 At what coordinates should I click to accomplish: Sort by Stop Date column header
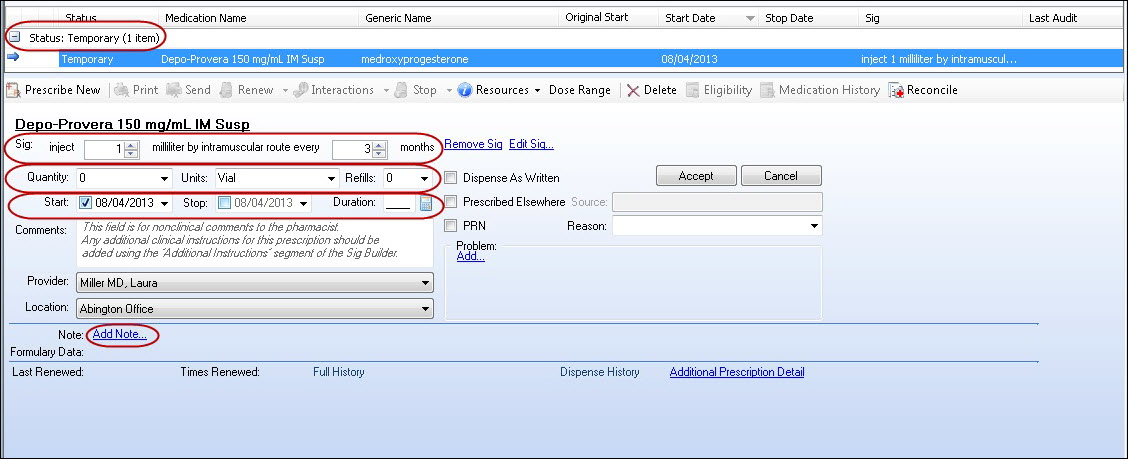809,18
